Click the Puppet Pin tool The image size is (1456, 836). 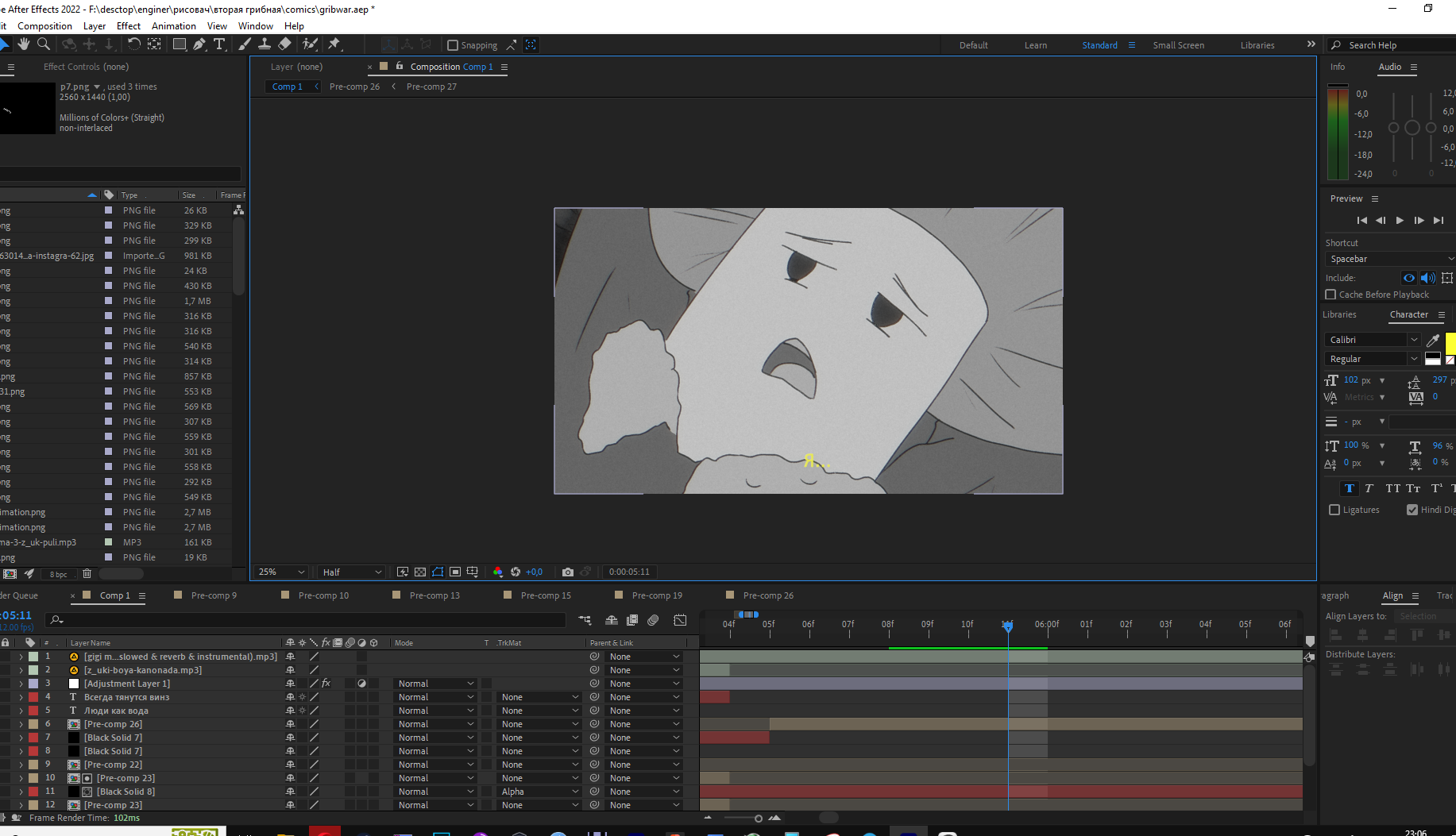334,44
